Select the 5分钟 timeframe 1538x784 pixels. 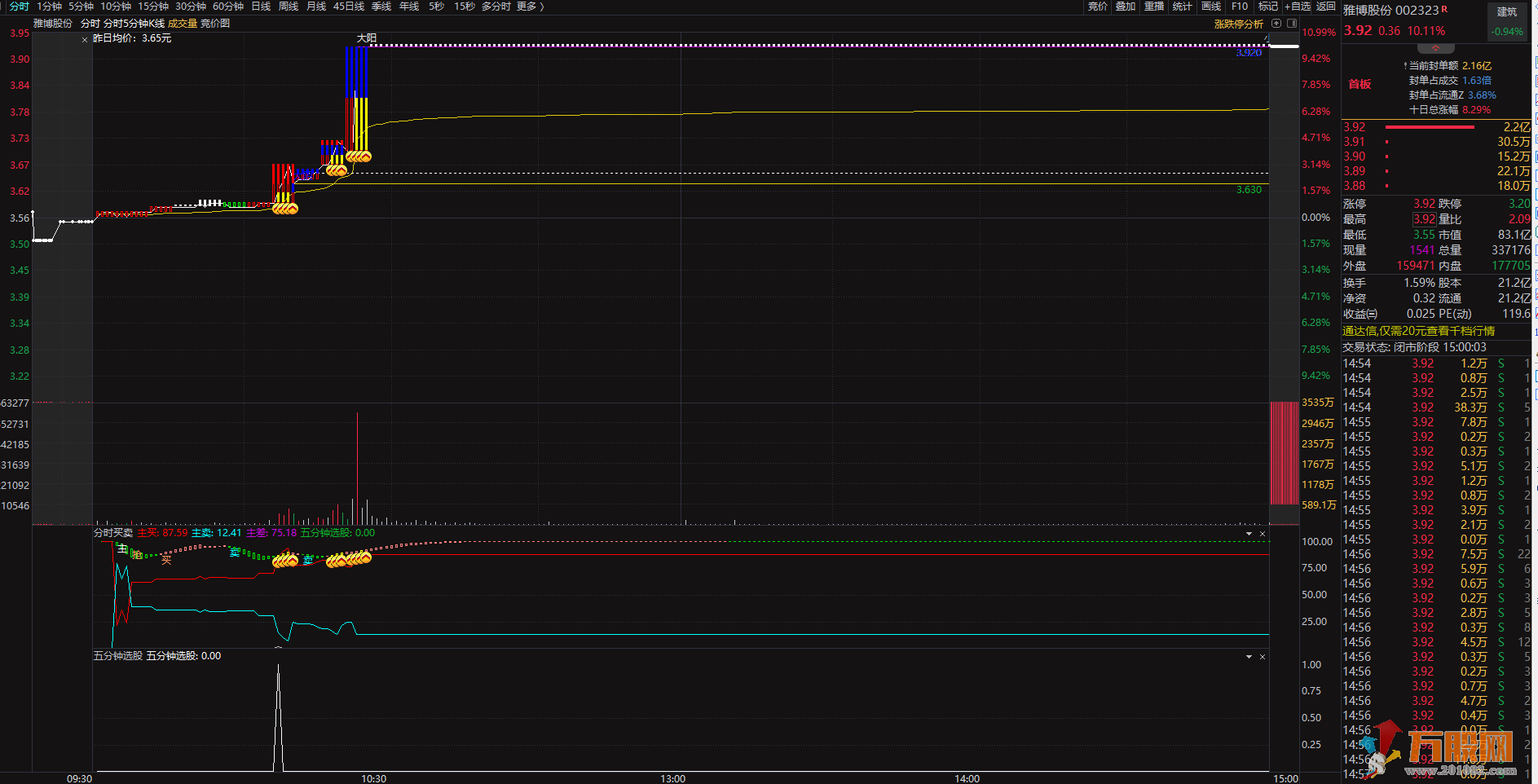pyautogui.click(x=81, y=7)
